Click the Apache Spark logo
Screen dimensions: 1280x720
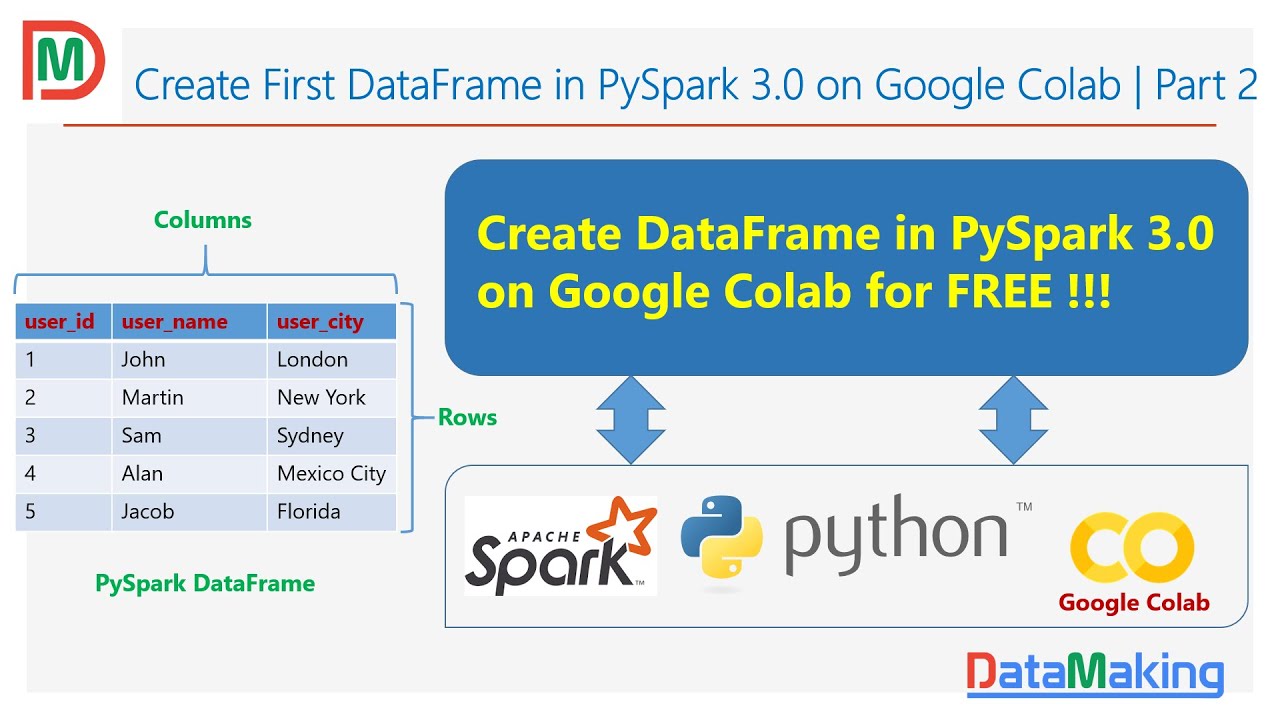tap(561, 545)
